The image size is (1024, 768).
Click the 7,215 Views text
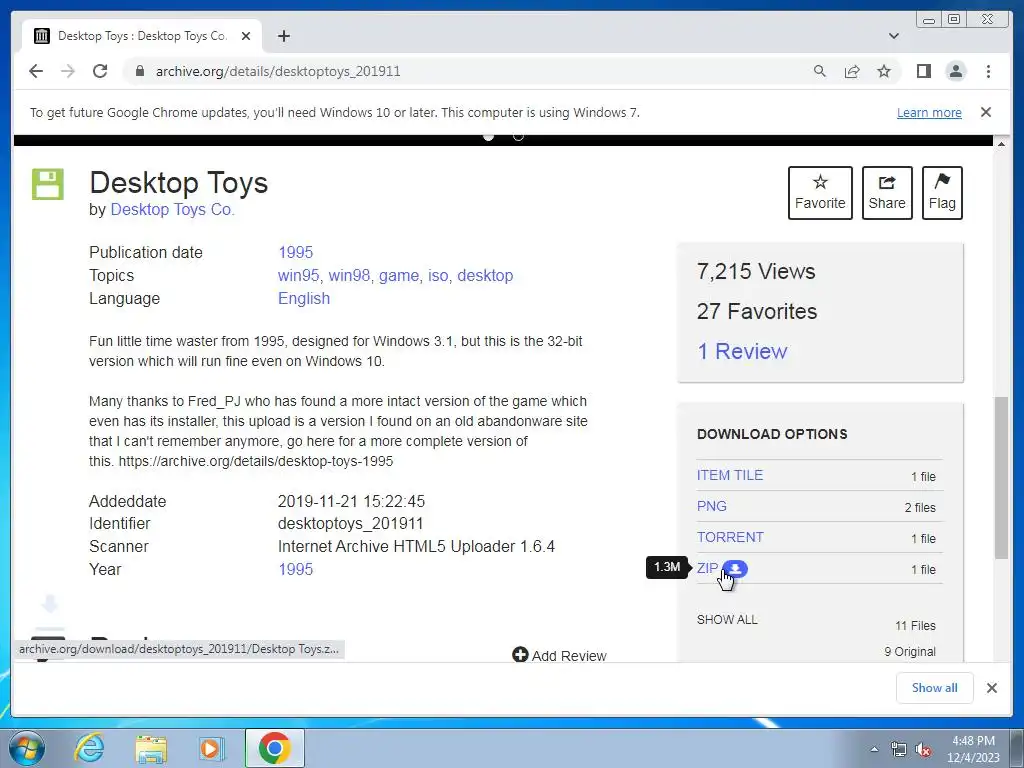tap(756, 271)
